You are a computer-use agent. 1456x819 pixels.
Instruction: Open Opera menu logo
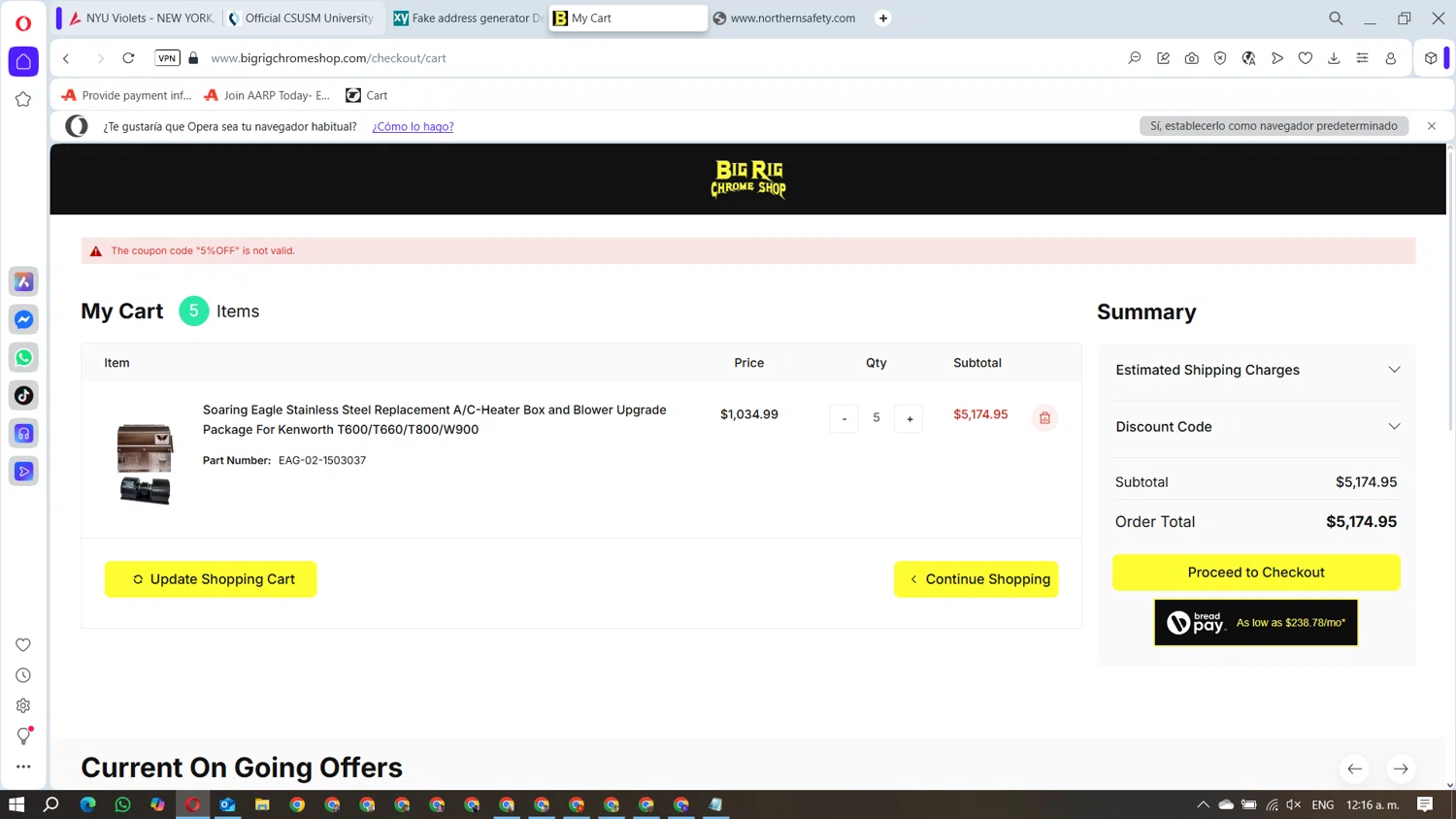coord(23,22)
